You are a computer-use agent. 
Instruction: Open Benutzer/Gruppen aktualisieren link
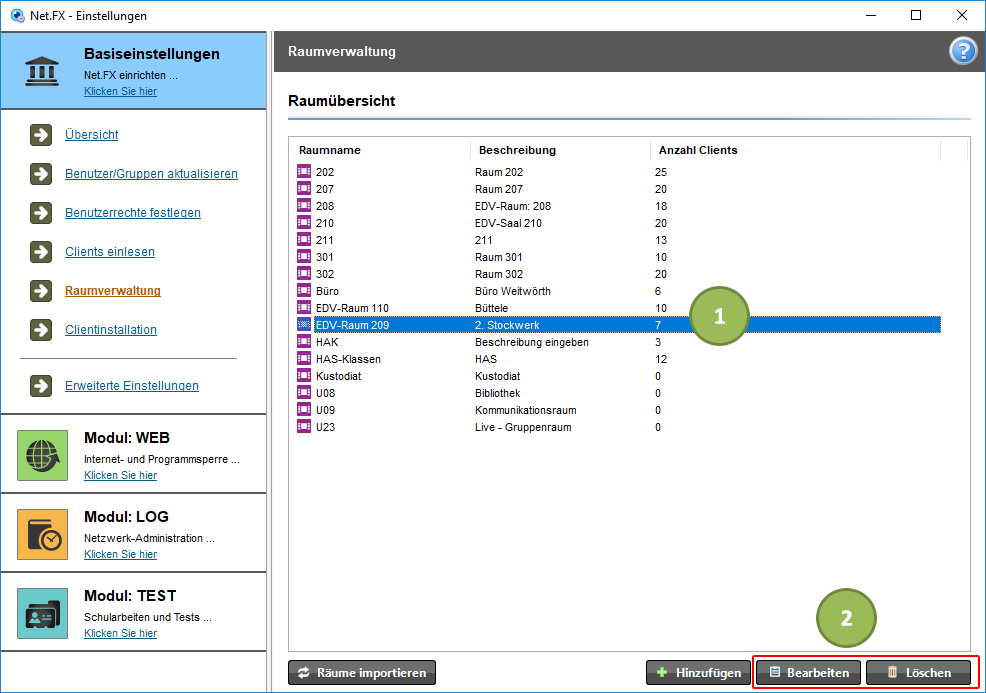click(152, 174)
